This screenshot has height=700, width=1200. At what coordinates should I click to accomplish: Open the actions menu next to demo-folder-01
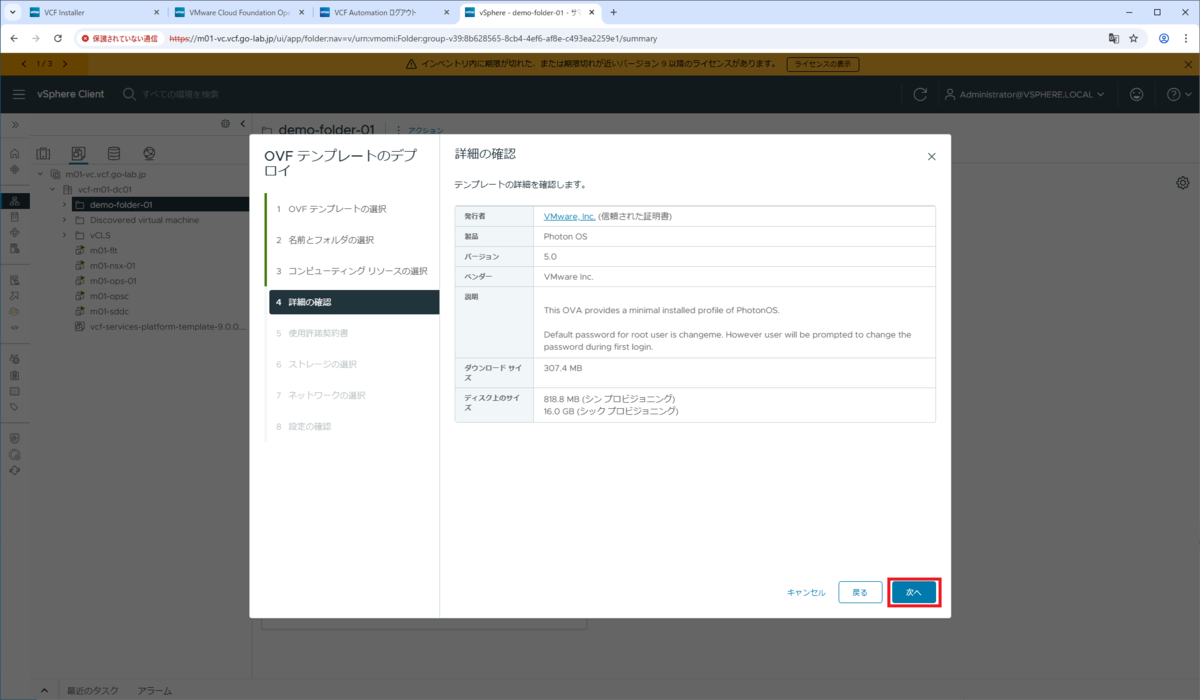point(420,130)
